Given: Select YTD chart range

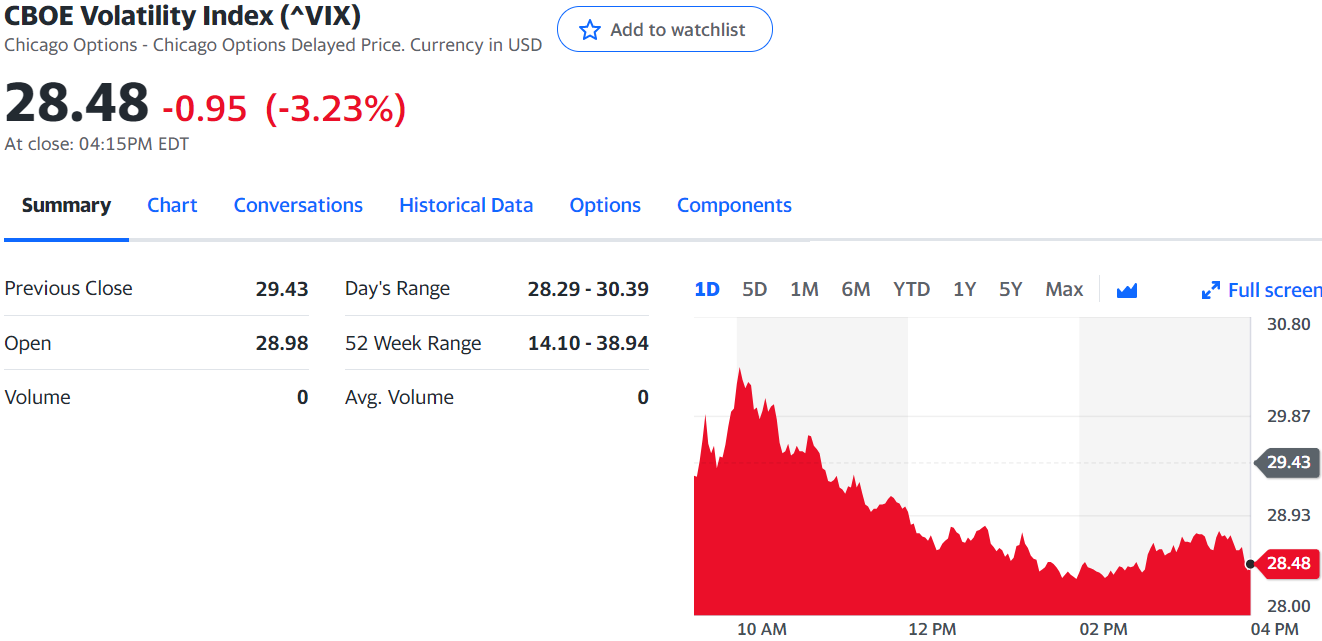Looking at the screenshot, I should coord(911,289).
